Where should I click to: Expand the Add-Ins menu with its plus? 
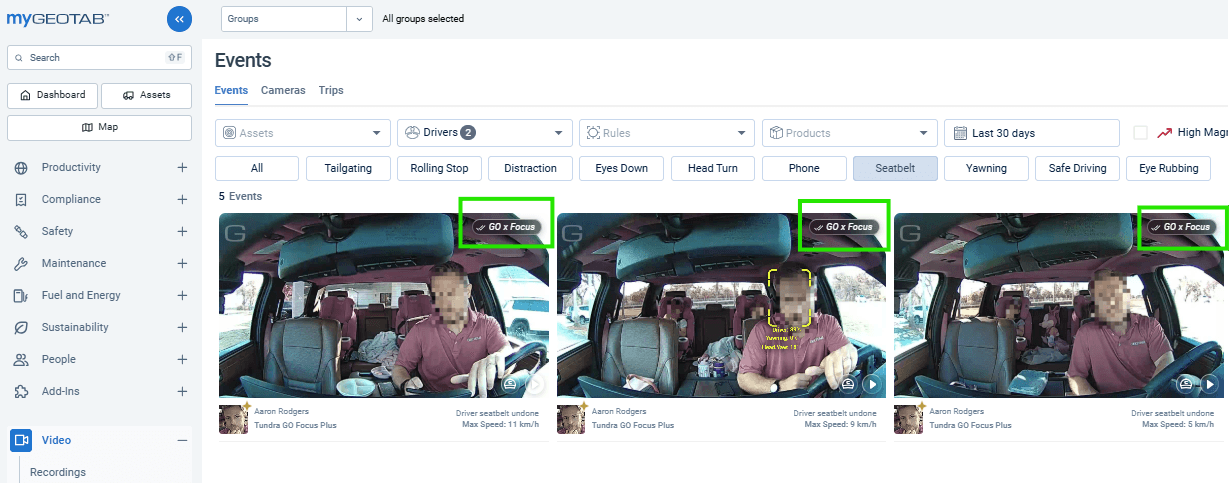(182, 392)
